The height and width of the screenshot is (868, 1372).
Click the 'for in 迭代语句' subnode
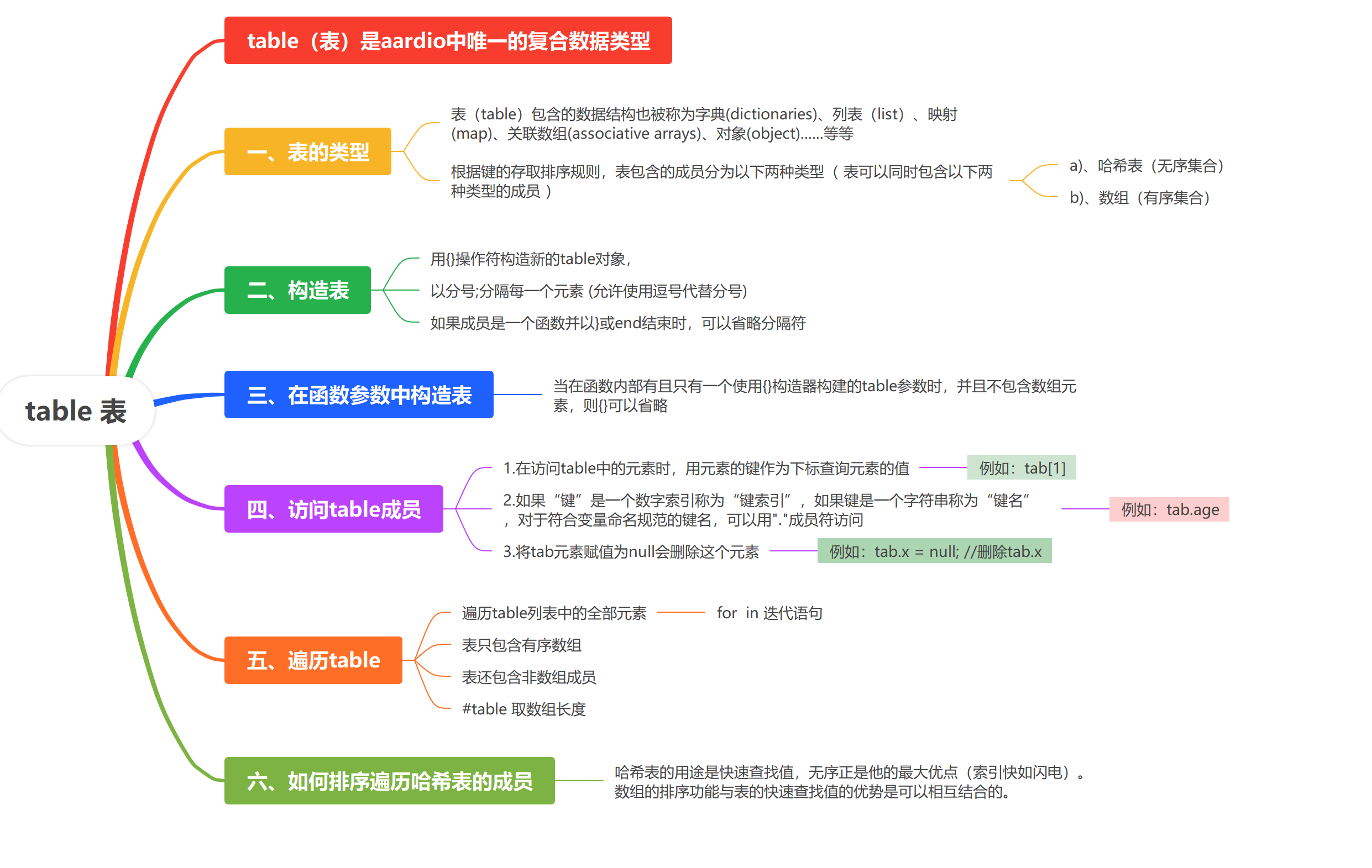pyautogui.click(x=769, y=613)
